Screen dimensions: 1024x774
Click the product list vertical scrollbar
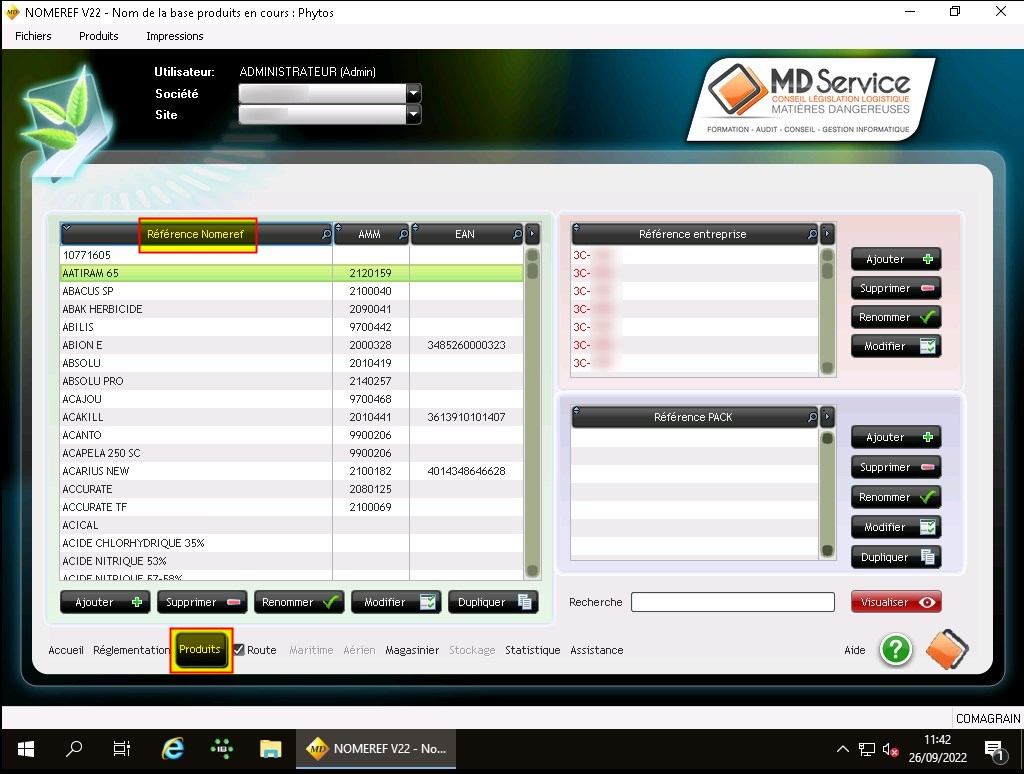coord(533,420)
